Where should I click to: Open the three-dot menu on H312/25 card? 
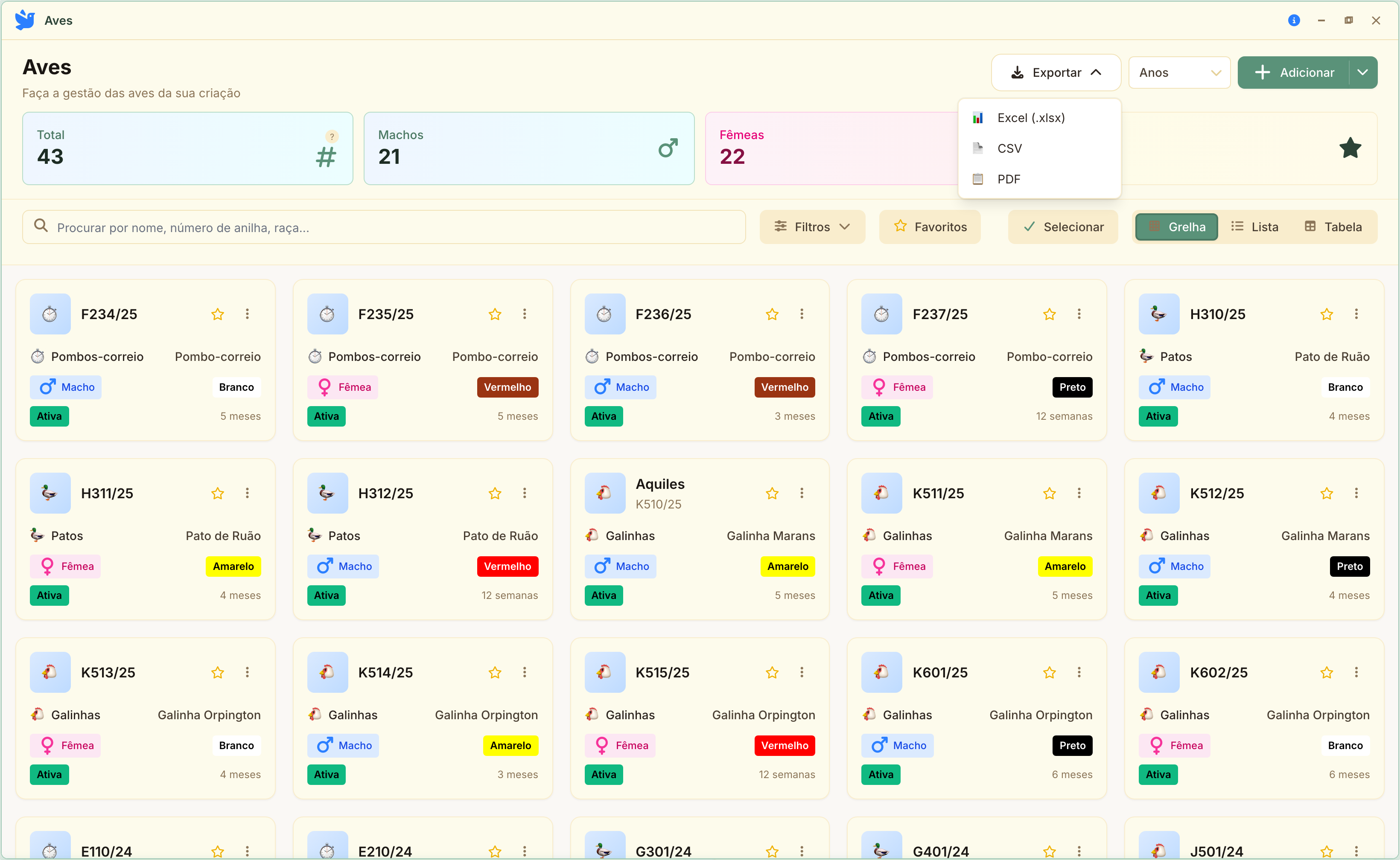coord(525,493)
